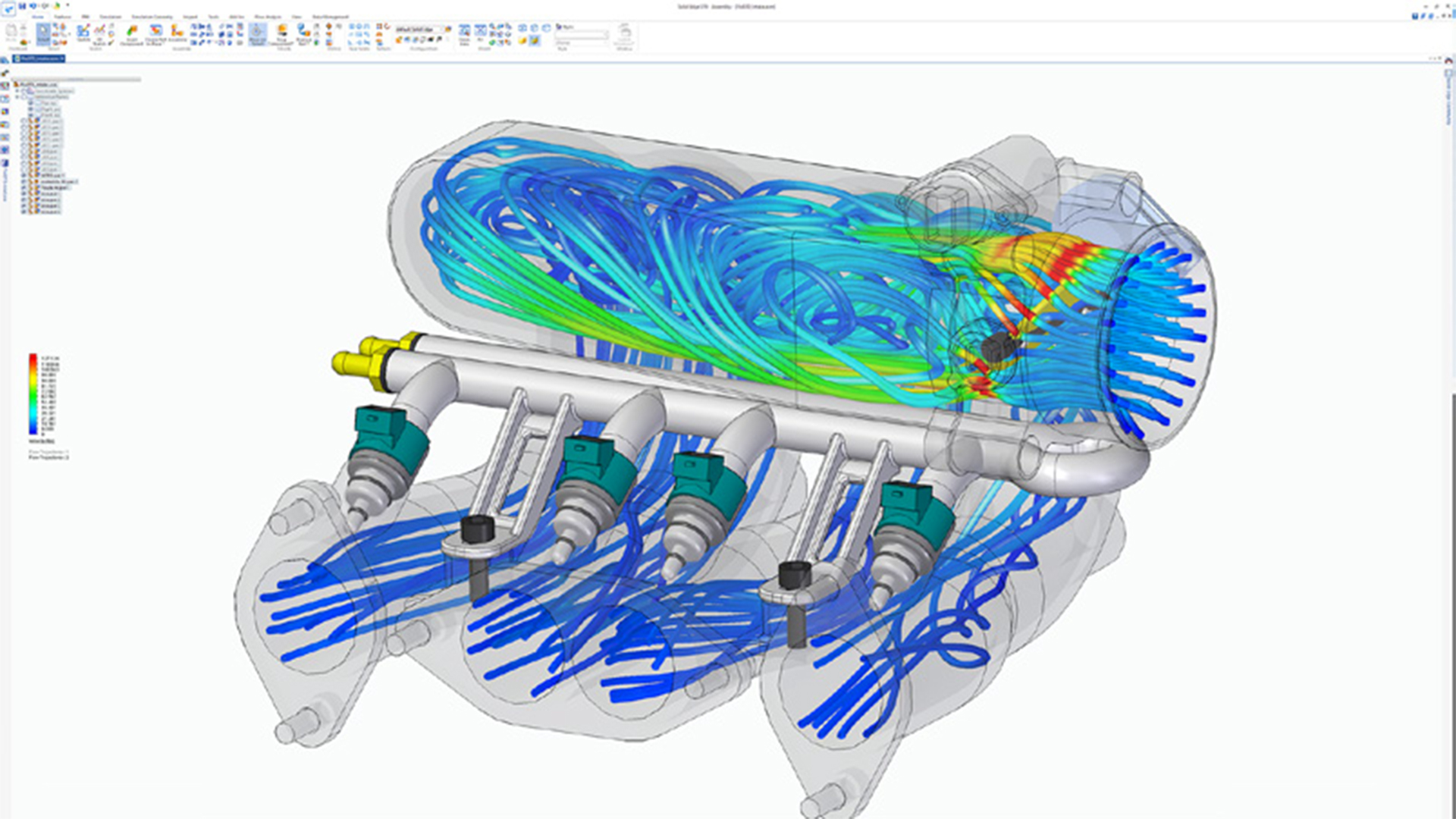Expand the Coordinate Systems tree node
Image resolution: width=1456 pixels, height=819 pixels.
pos(17,92)
